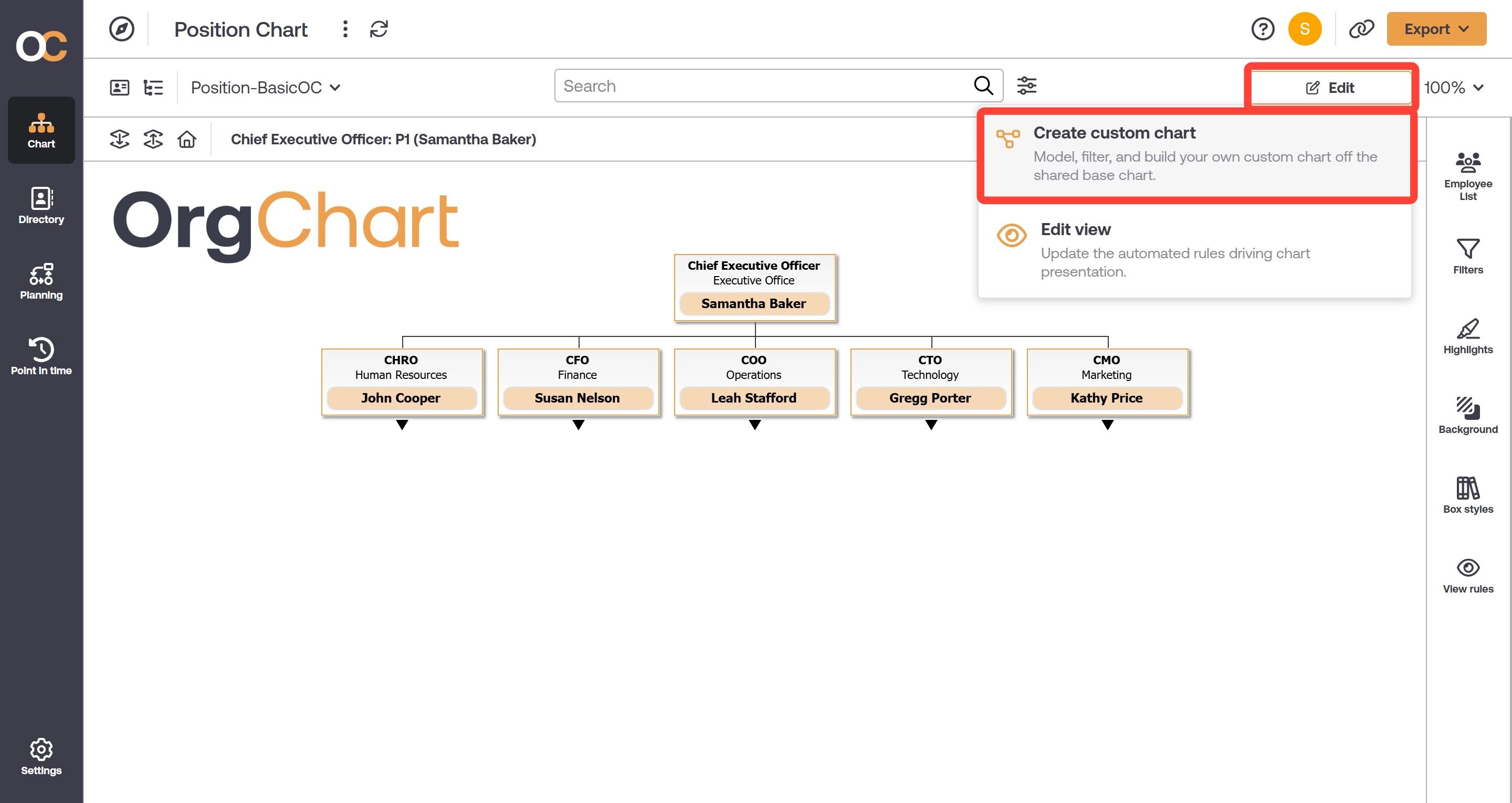This screenshot has width=1512, height=803.
Task: Open the three-dot options menu
Action: pyautogui.click(x=345, y=29)
